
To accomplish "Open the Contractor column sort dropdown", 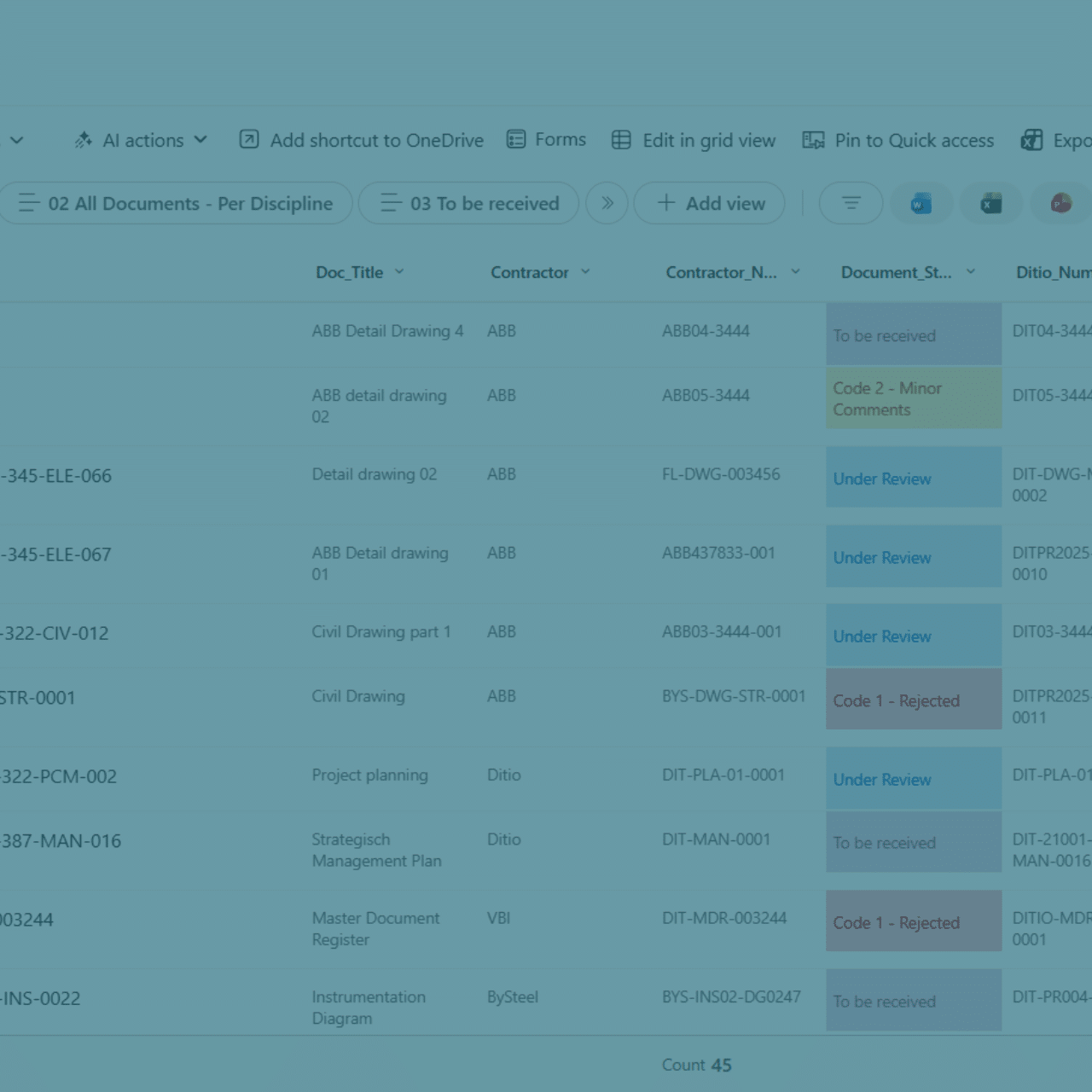I will click(x=586, y=272).
